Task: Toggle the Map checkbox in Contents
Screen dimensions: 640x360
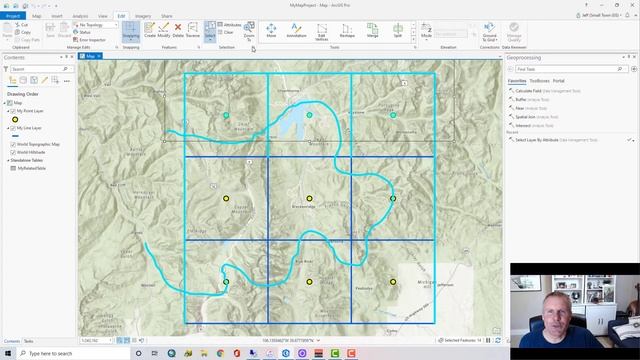Action: click(x=10, y=103)
